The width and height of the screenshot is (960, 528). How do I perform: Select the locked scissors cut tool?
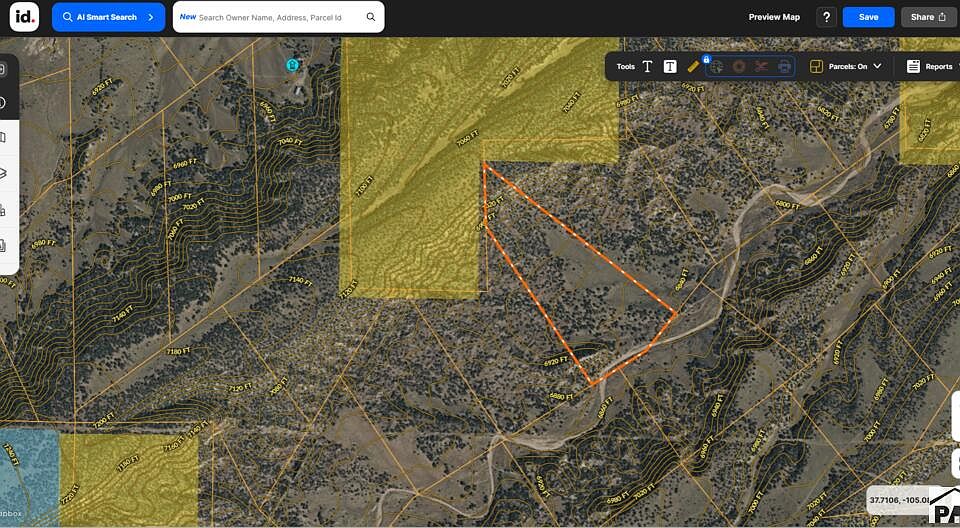point(761,66)
